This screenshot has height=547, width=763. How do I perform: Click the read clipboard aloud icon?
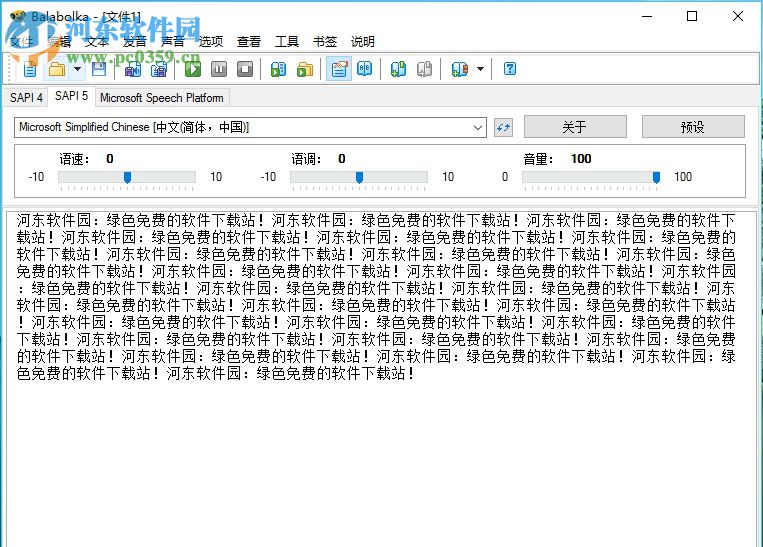[278, 69]
